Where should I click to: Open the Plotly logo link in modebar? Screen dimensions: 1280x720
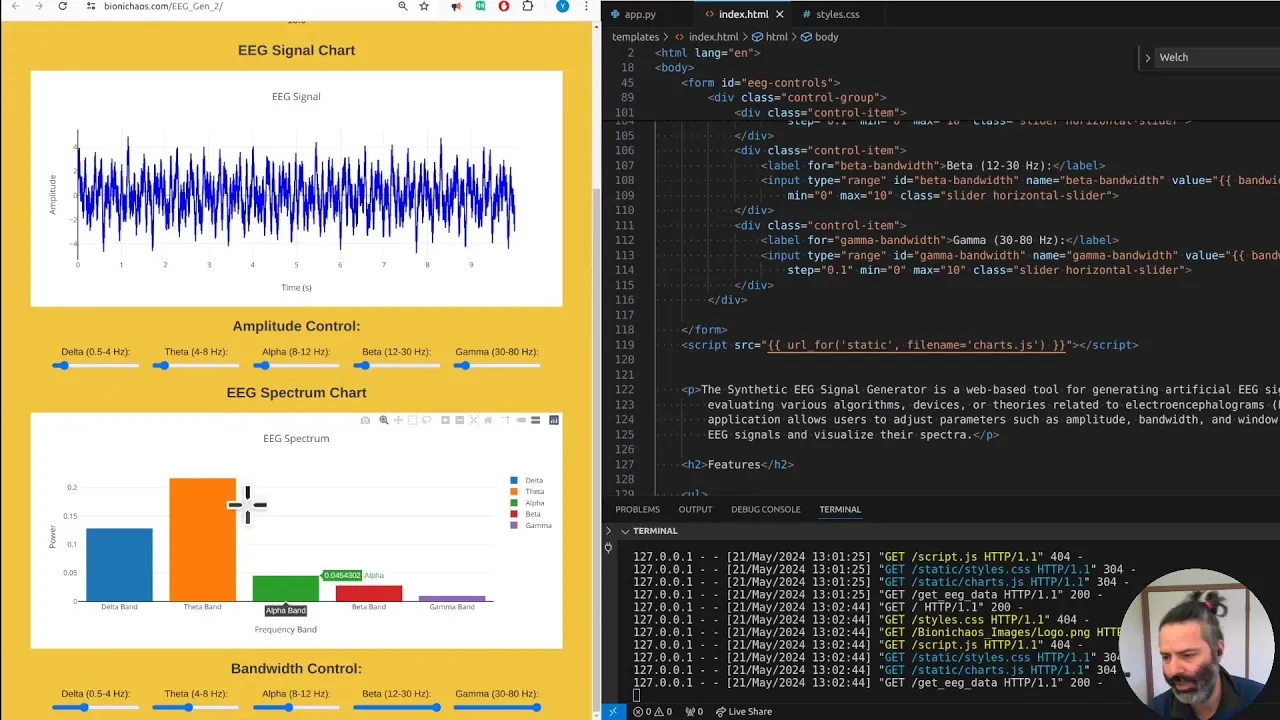click(x=554, y=420)
